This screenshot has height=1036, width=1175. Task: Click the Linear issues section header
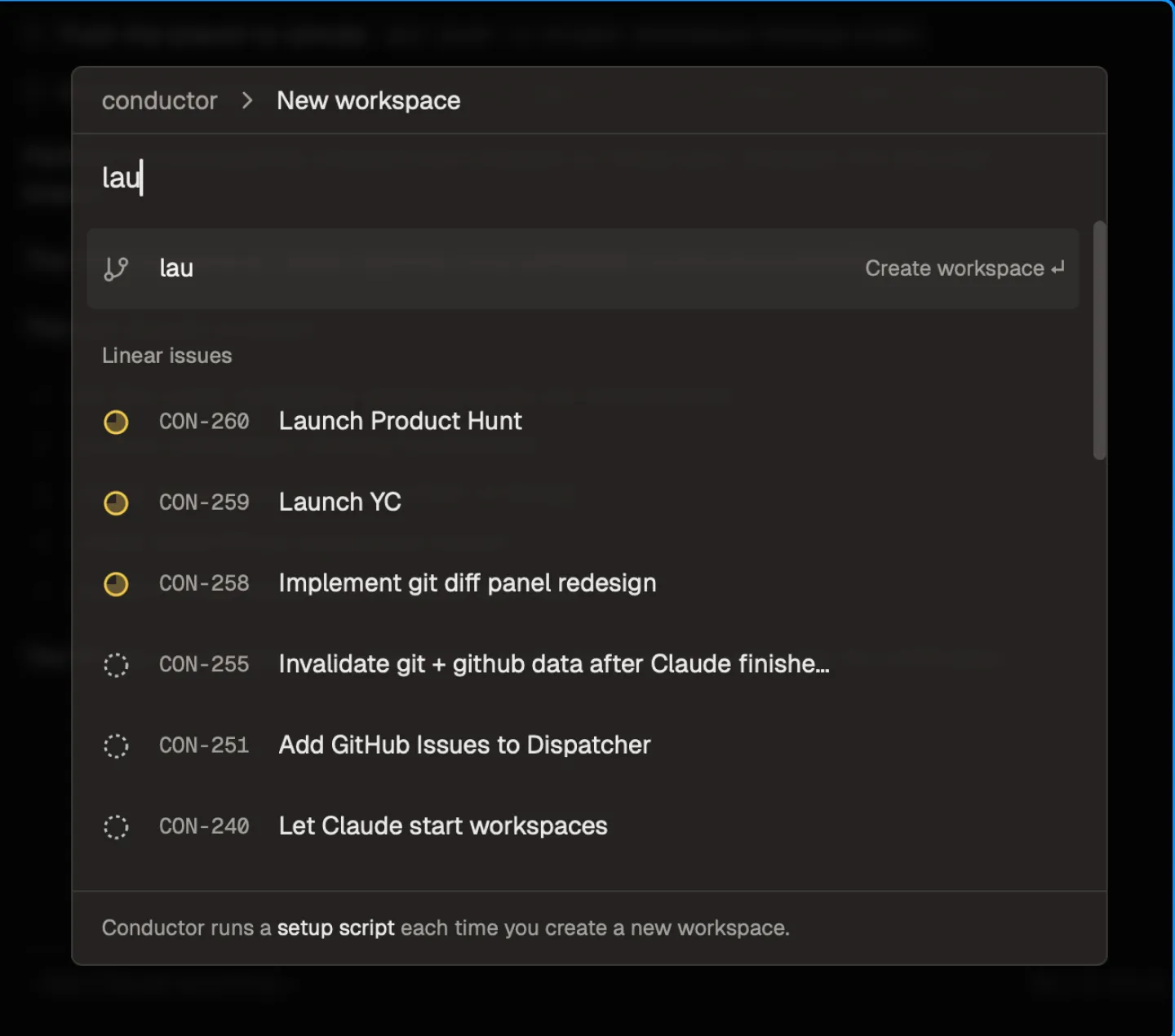point(166,356)
